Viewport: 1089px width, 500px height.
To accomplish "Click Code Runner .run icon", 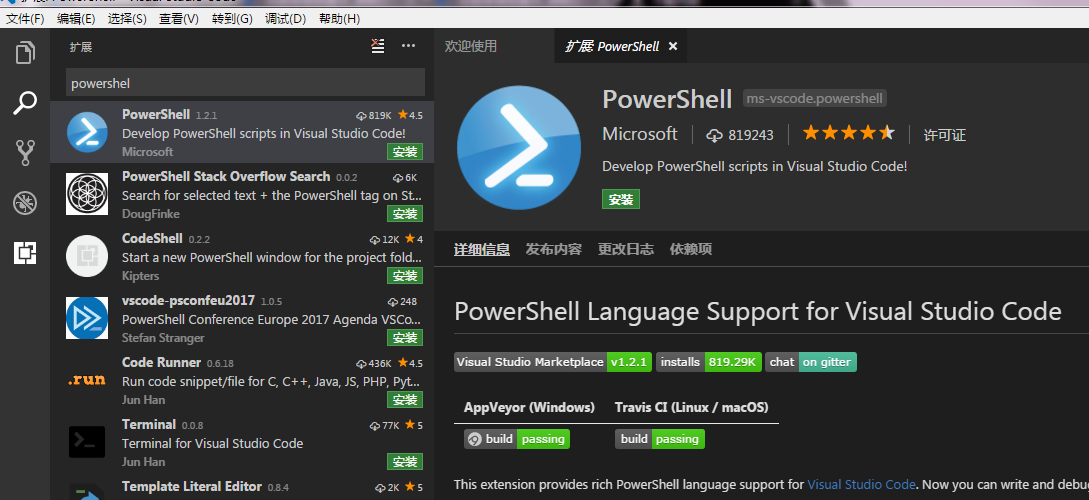I will coord(87,380).
